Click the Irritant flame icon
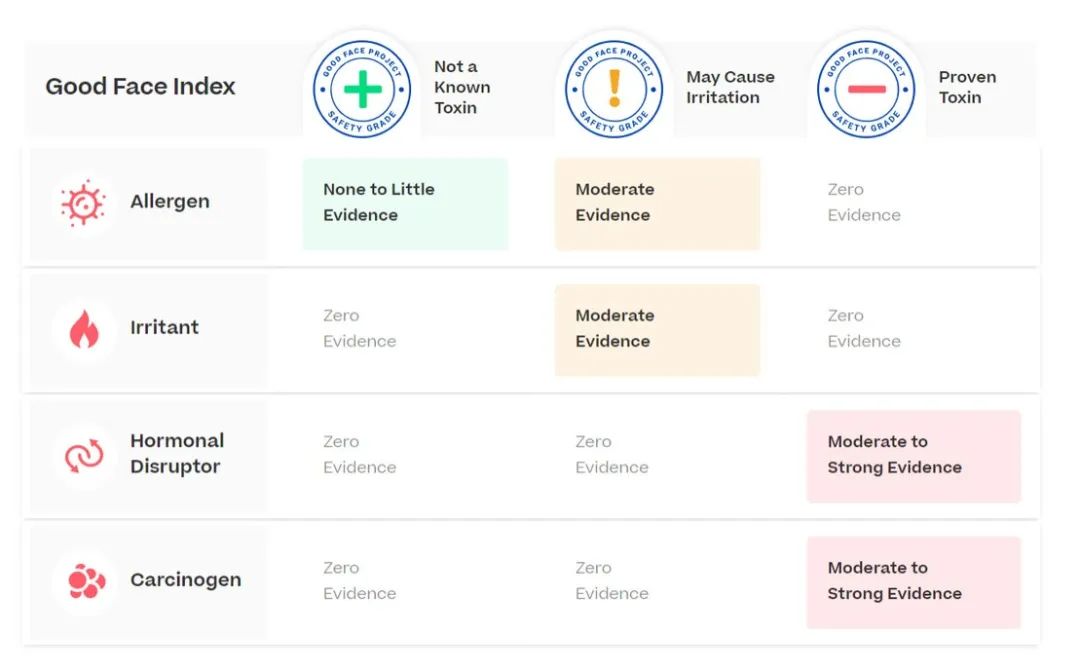1080x670 pixels. click(84, 328)
